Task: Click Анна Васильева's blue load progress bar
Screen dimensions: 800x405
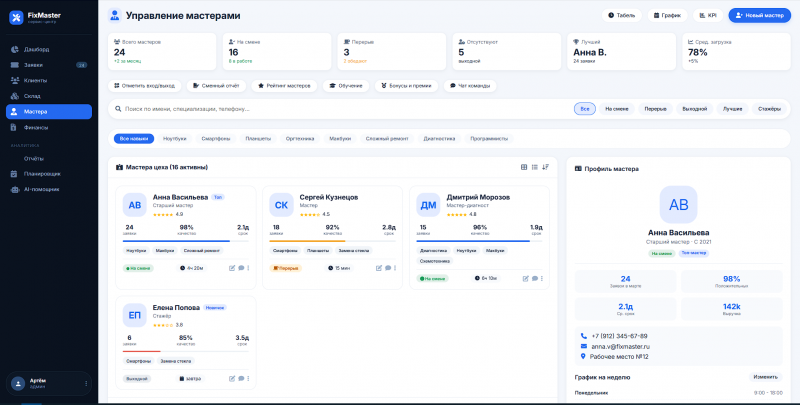Action: pos(176,241)
